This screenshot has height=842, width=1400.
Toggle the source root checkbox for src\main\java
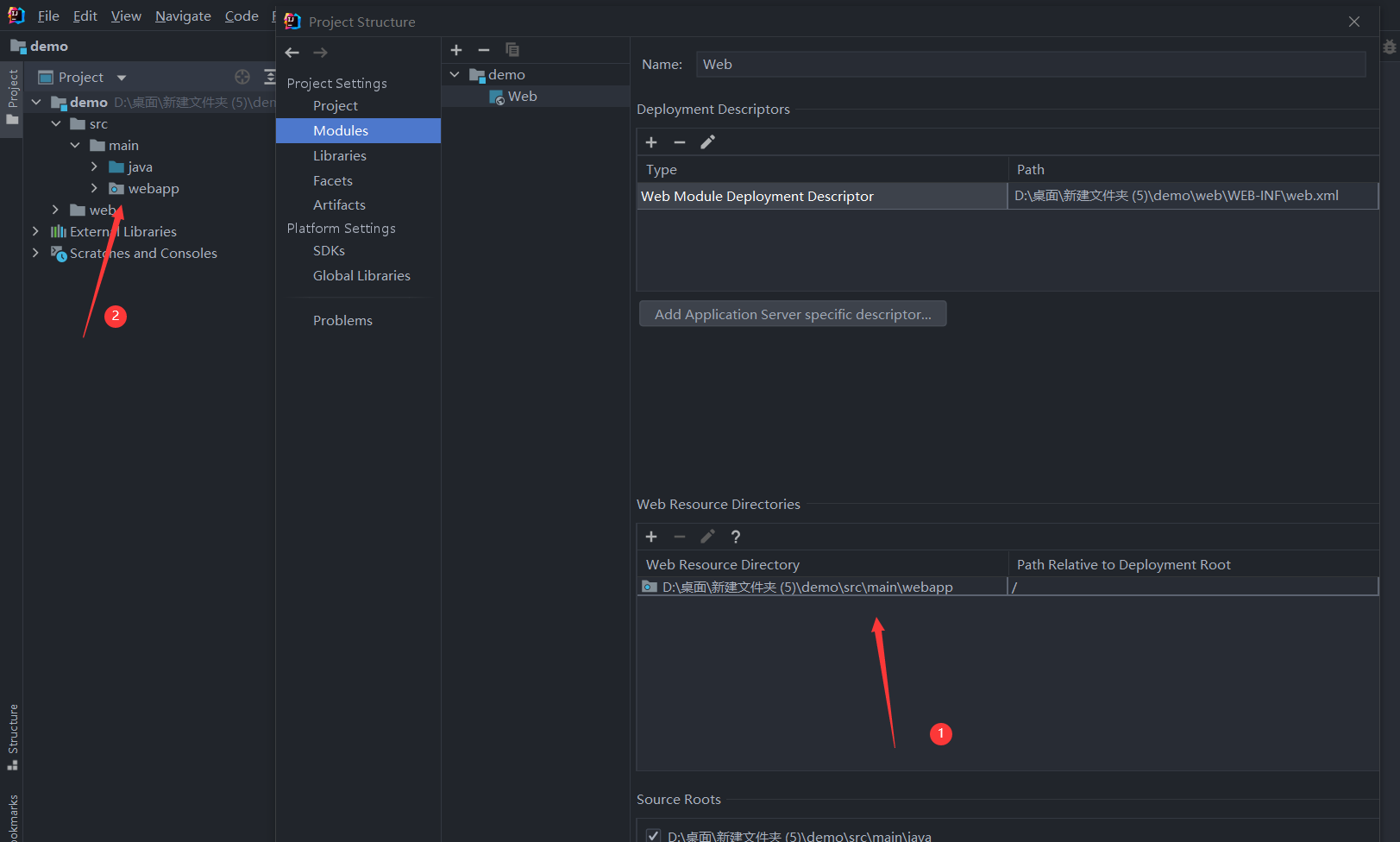(x=653, y=835)
